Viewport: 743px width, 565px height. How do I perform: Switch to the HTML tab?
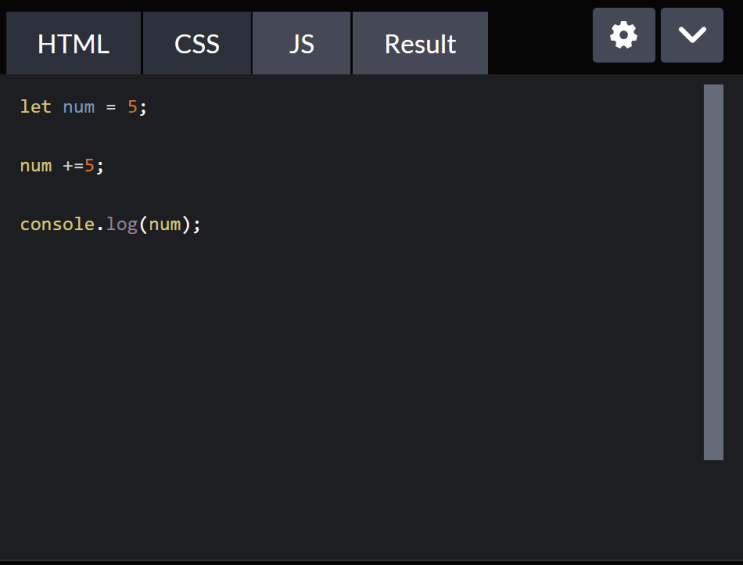[x=73, y=44]
